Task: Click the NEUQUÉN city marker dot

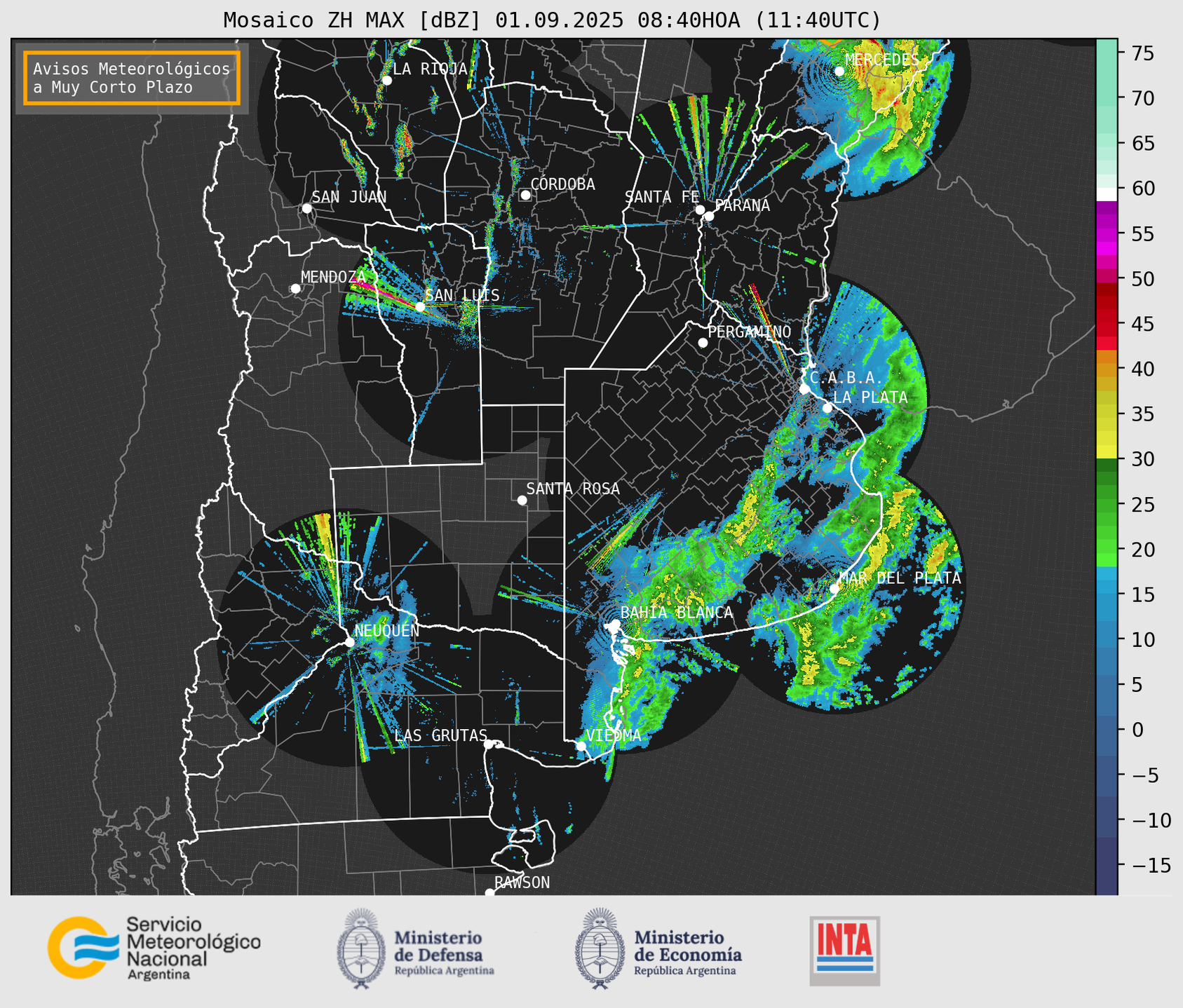Action: (x=349, y=642)
